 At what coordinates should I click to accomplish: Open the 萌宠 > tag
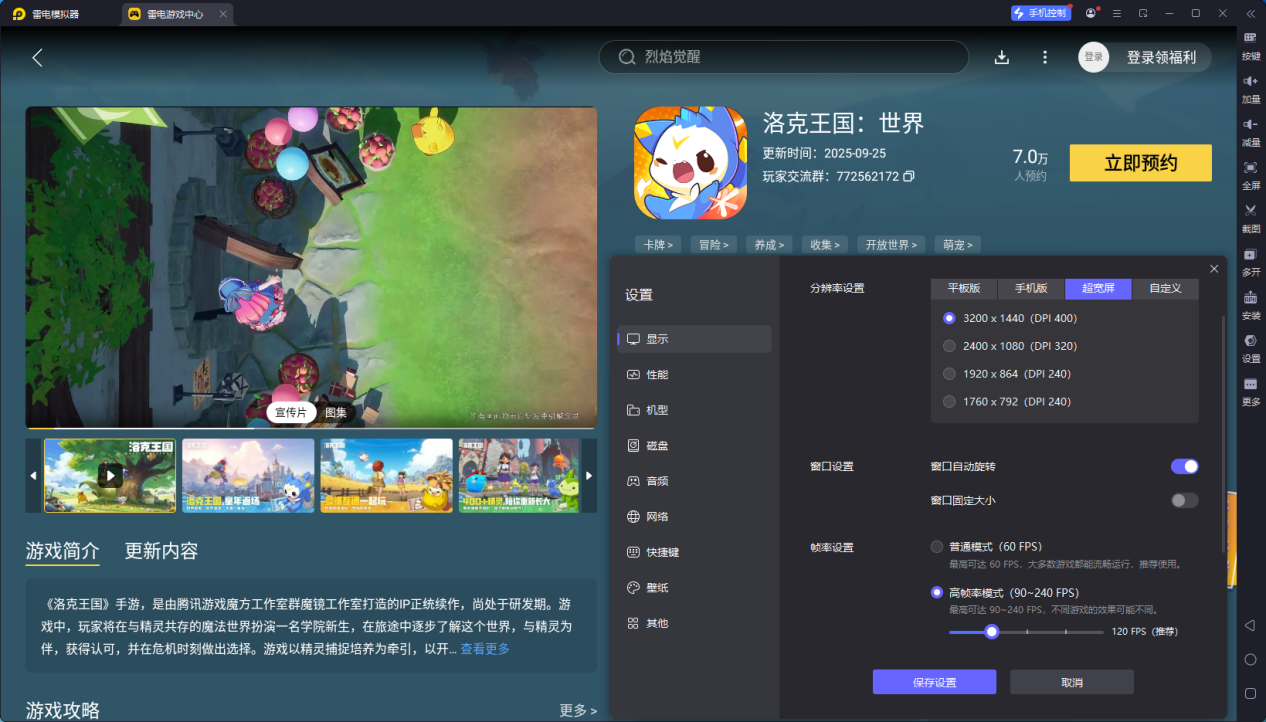pyautogui.click(x=957, y=244)
